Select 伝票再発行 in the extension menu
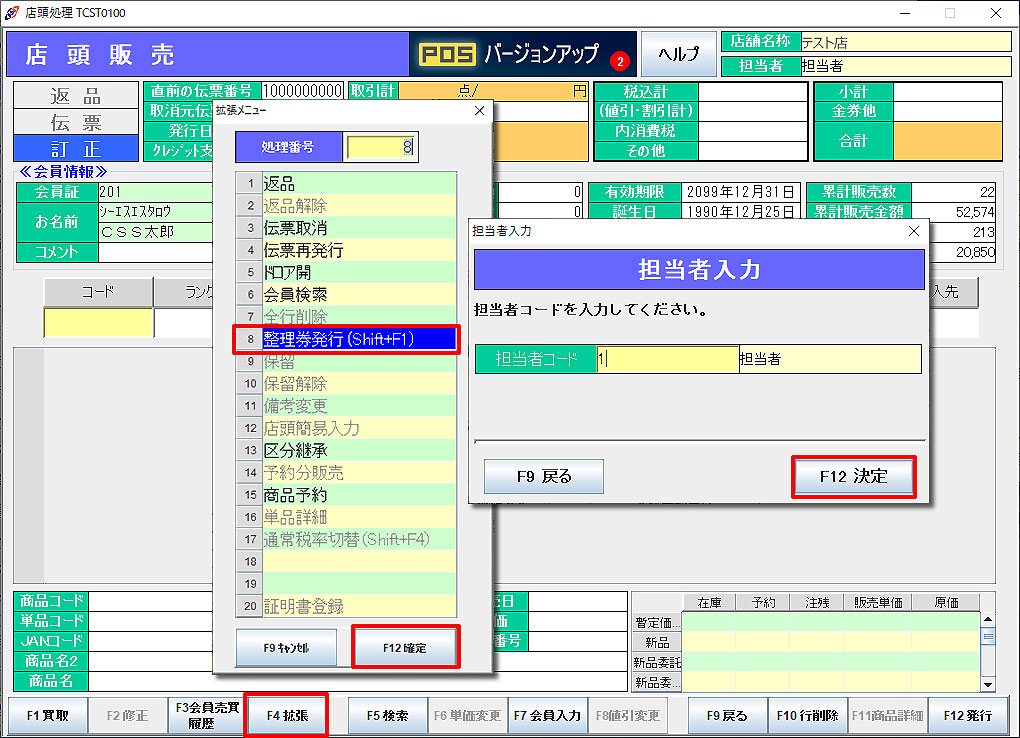 coord(357,250)
